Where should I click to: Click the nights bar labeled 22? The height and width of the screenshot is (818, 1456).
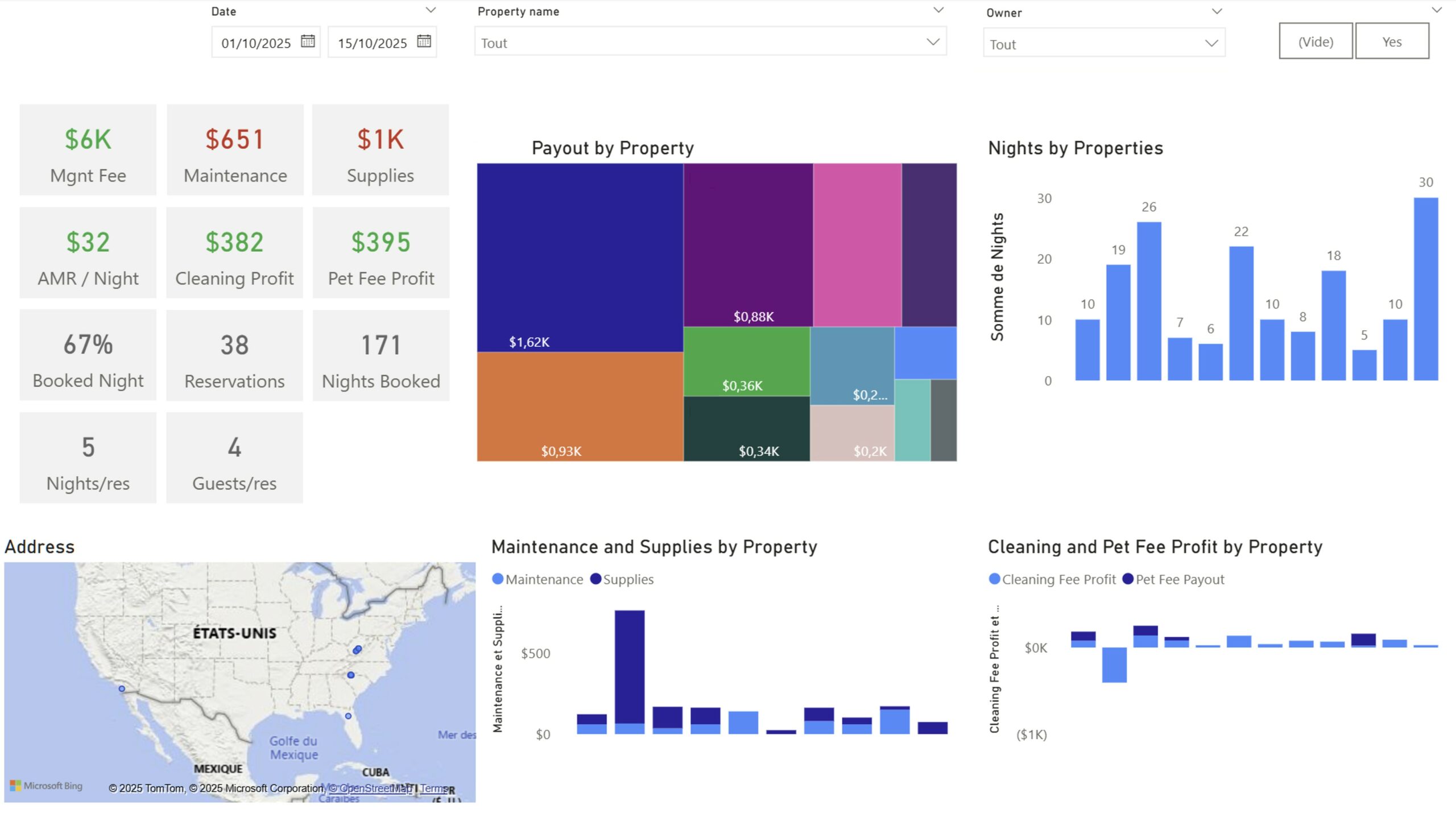click(1241, 313)
